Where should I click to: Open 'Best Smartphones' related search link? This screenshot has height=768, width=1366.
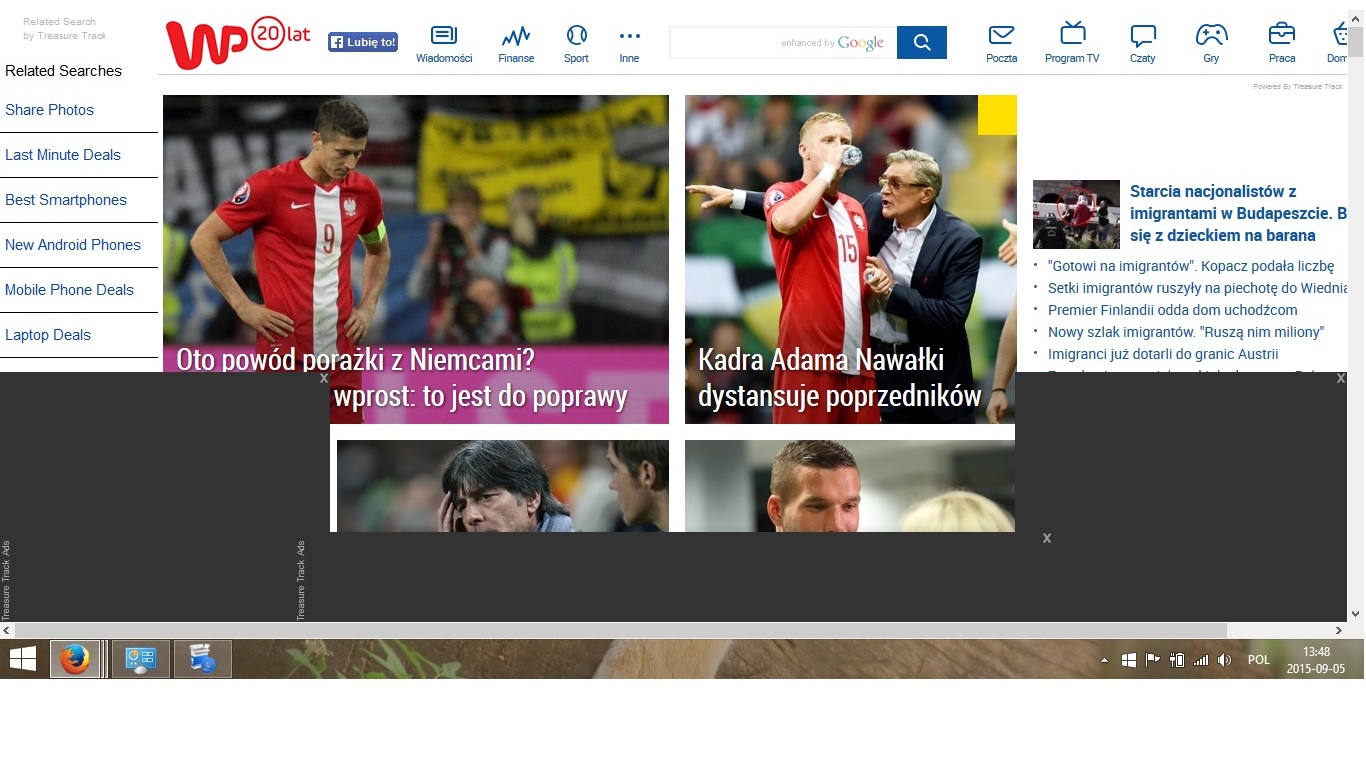click(66, 200)
